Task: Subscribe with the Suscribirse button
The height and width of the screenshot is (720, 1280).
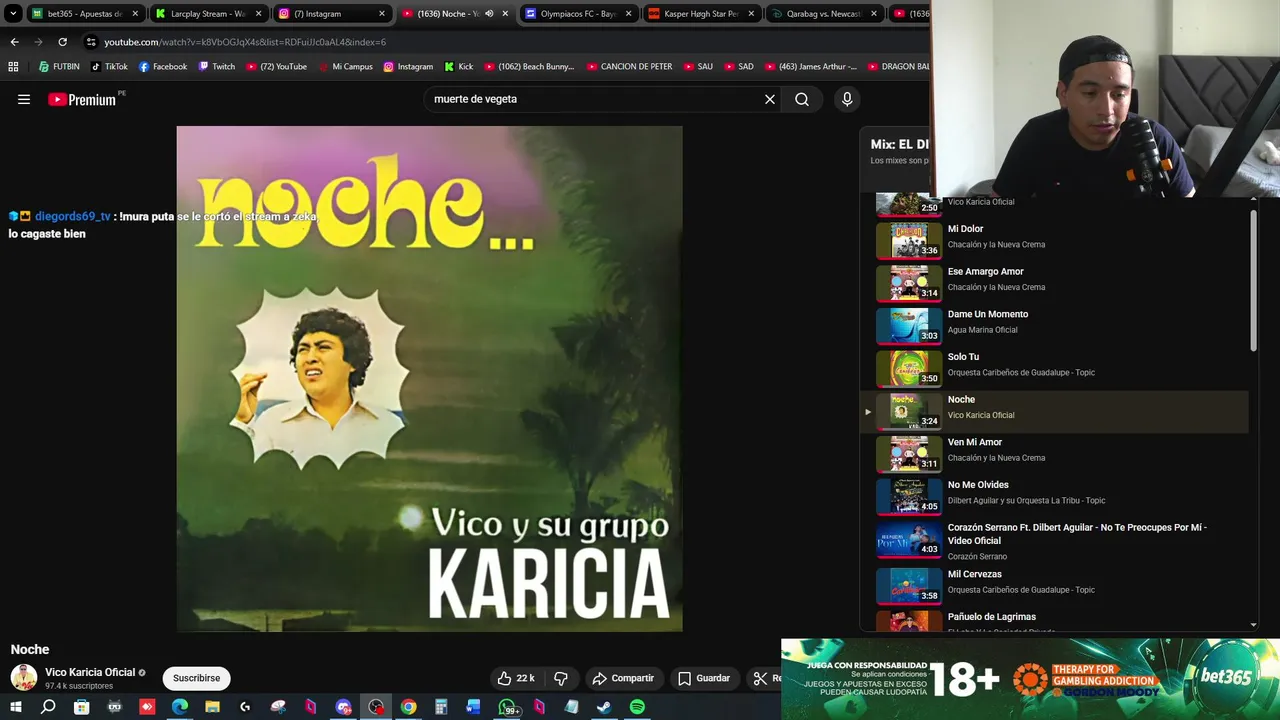Action: tap(196, 678)
